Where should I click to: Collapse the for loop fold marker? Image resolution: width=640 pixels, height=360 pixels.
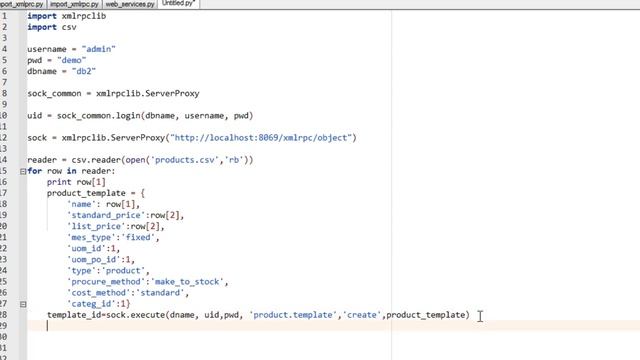(23, 171)
